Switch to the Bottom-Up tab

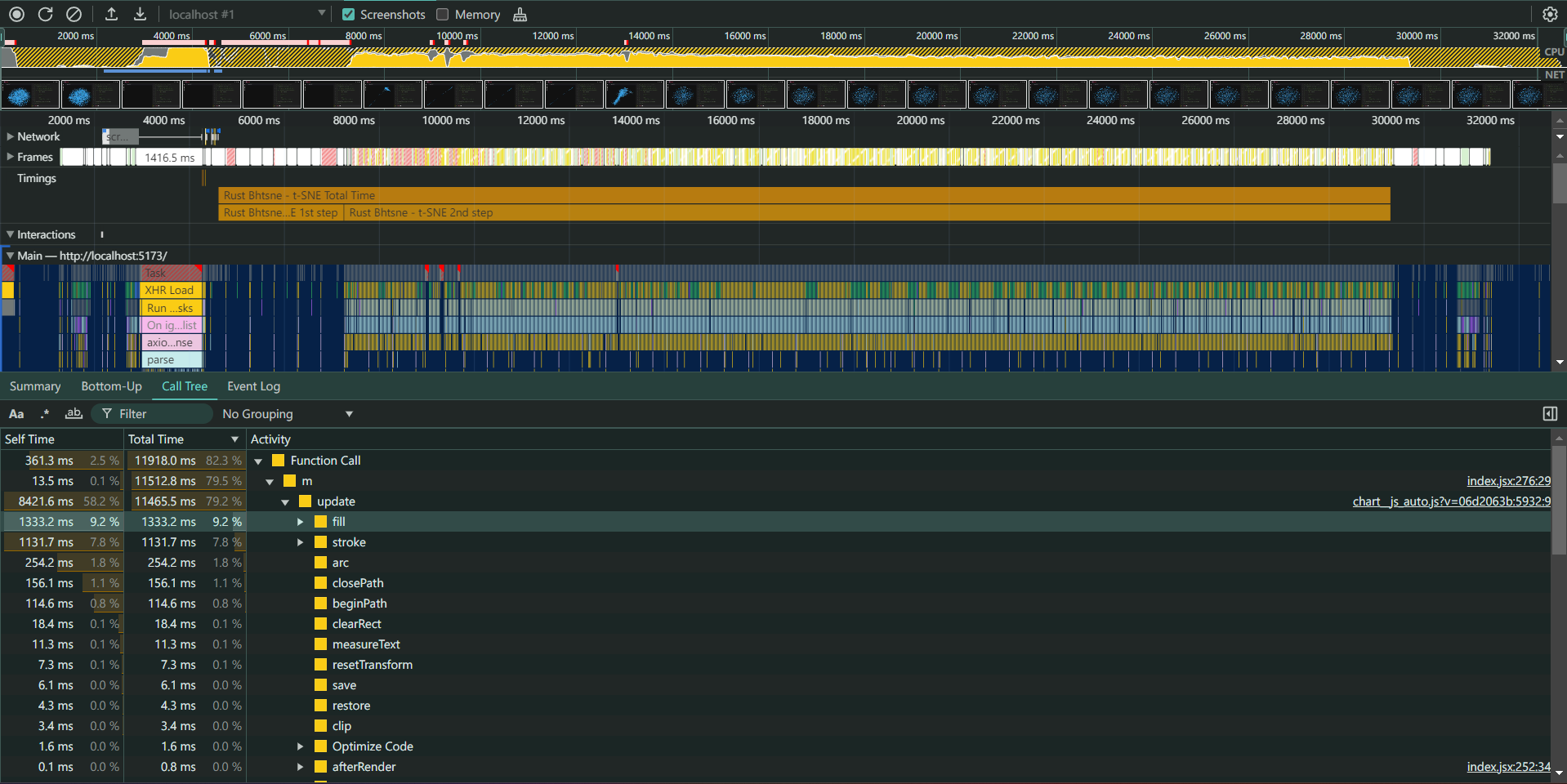click(x=111, y=385)
